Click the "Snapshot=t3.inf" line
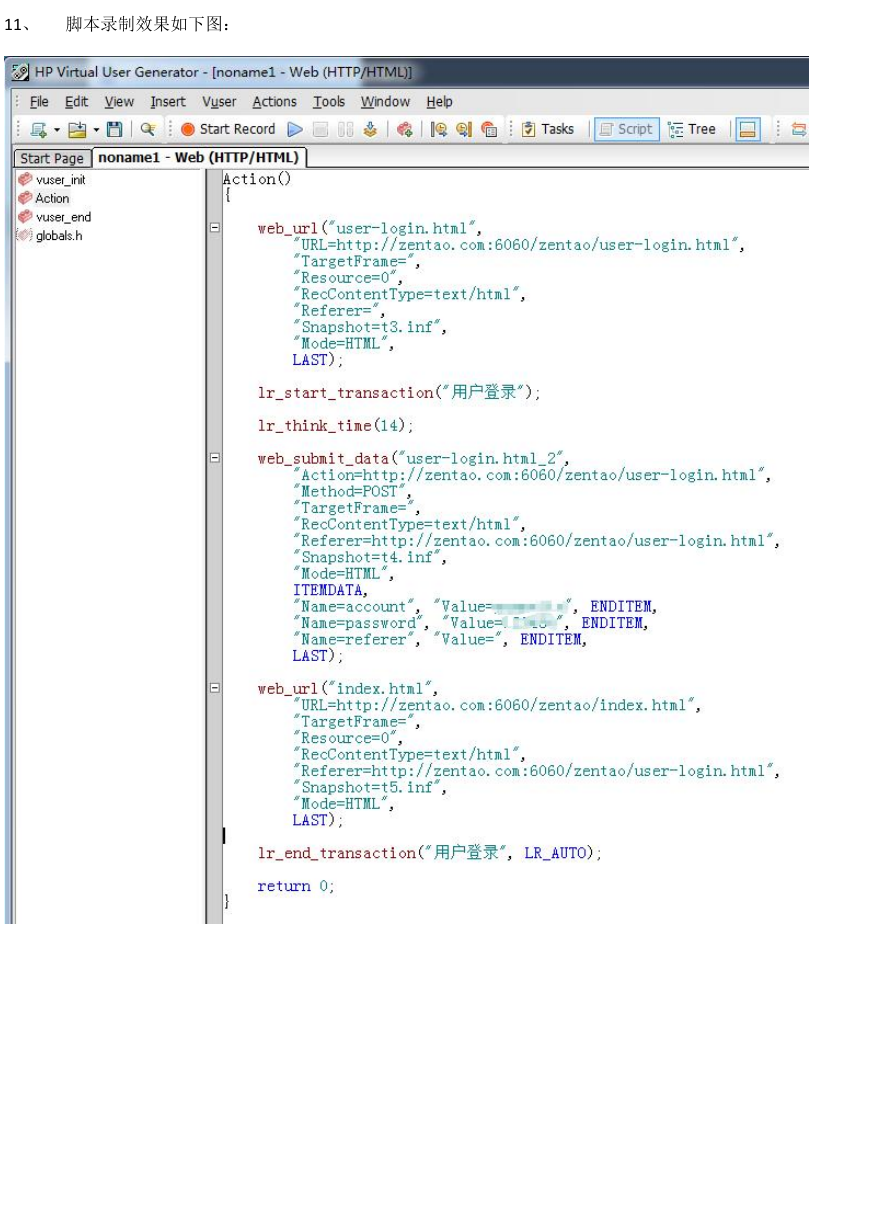Screen dimensions: 869x1228 (369, 327)
